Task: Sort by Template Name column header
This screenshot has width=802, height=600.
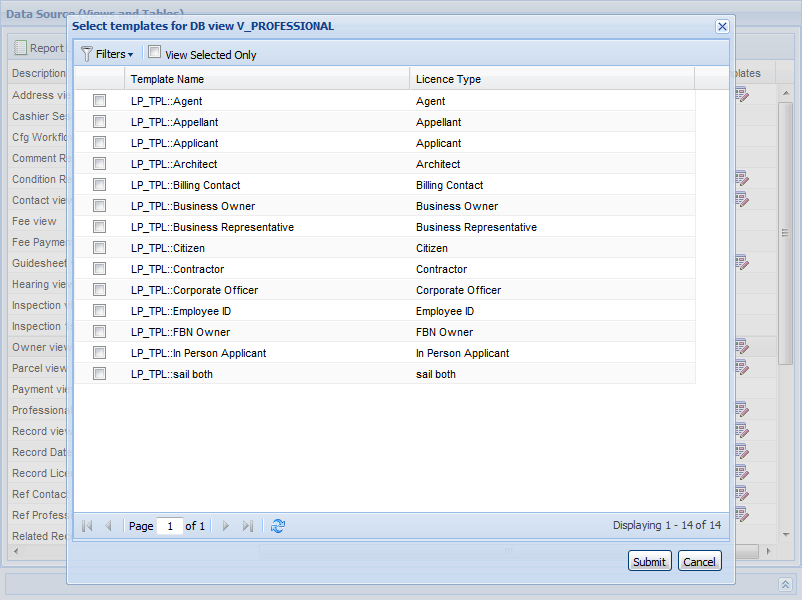Action: (267, 78)
